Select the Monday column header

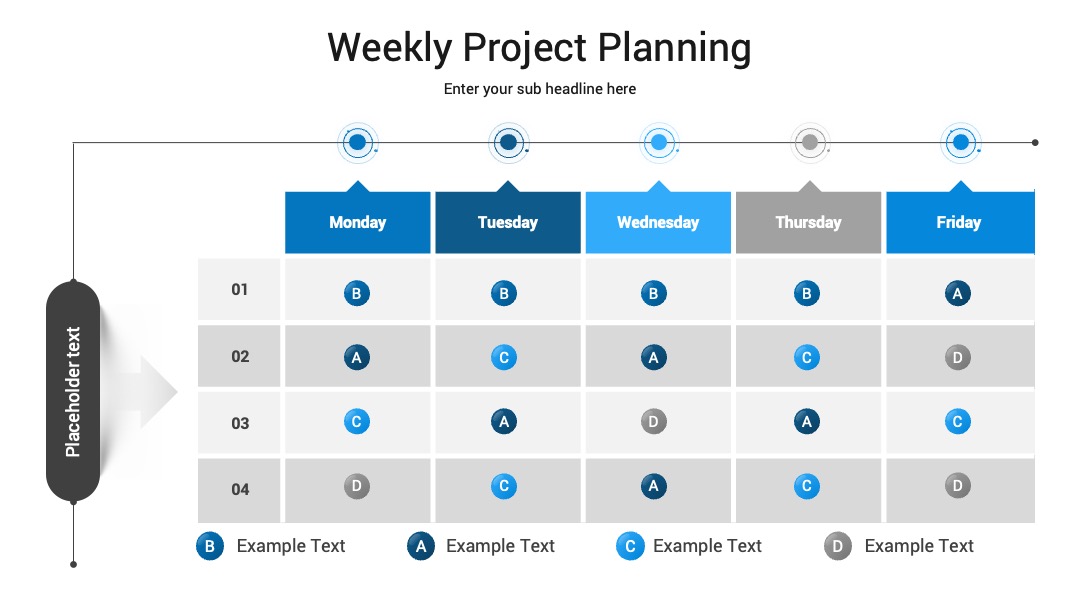click(x=357, y=222)
